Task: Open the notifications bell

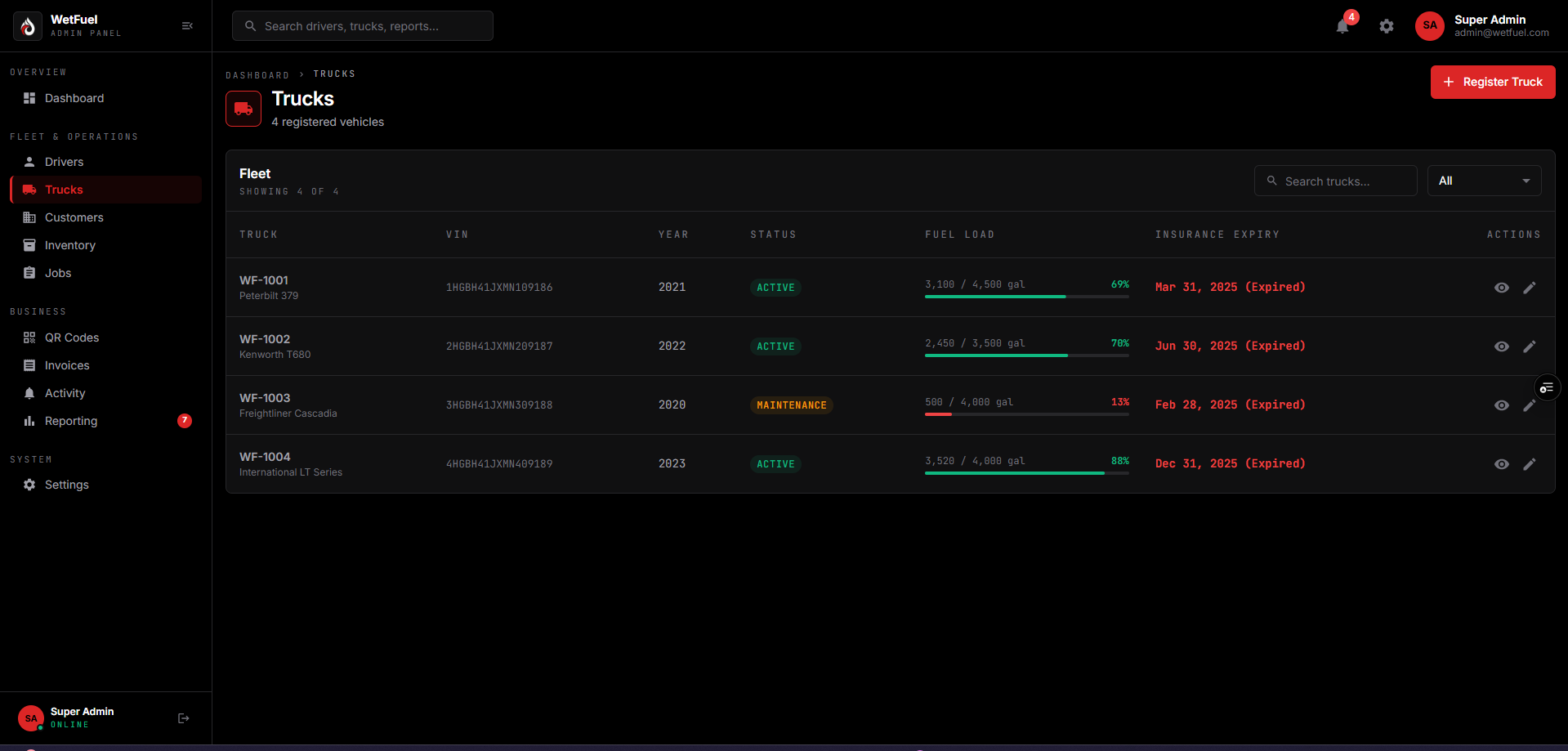Action: tap(1342, 26)
